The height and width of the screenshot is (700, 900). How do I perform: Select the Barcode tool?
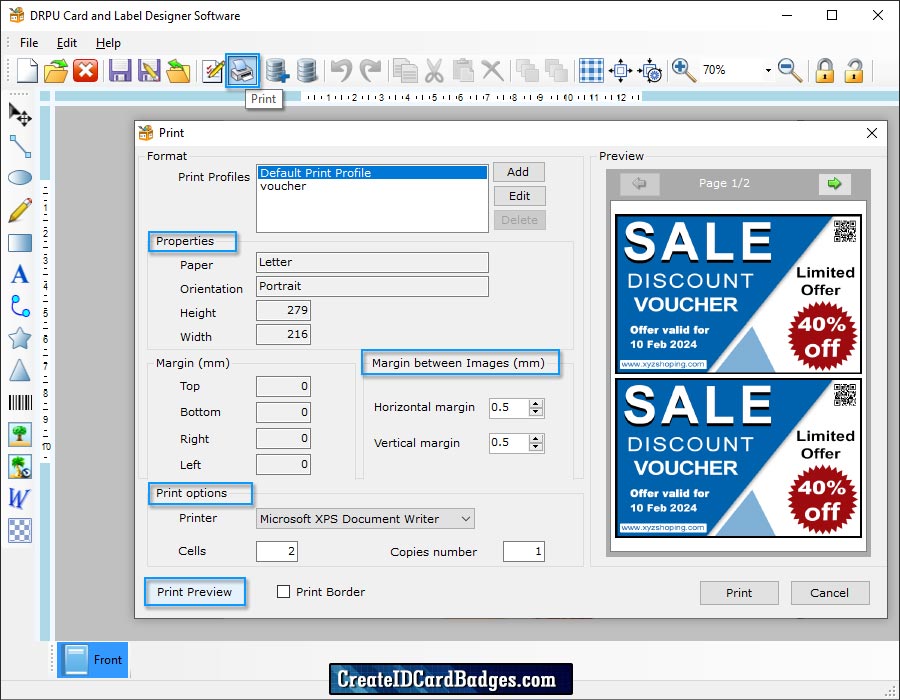pyautogui.click(x=20, y=402)
